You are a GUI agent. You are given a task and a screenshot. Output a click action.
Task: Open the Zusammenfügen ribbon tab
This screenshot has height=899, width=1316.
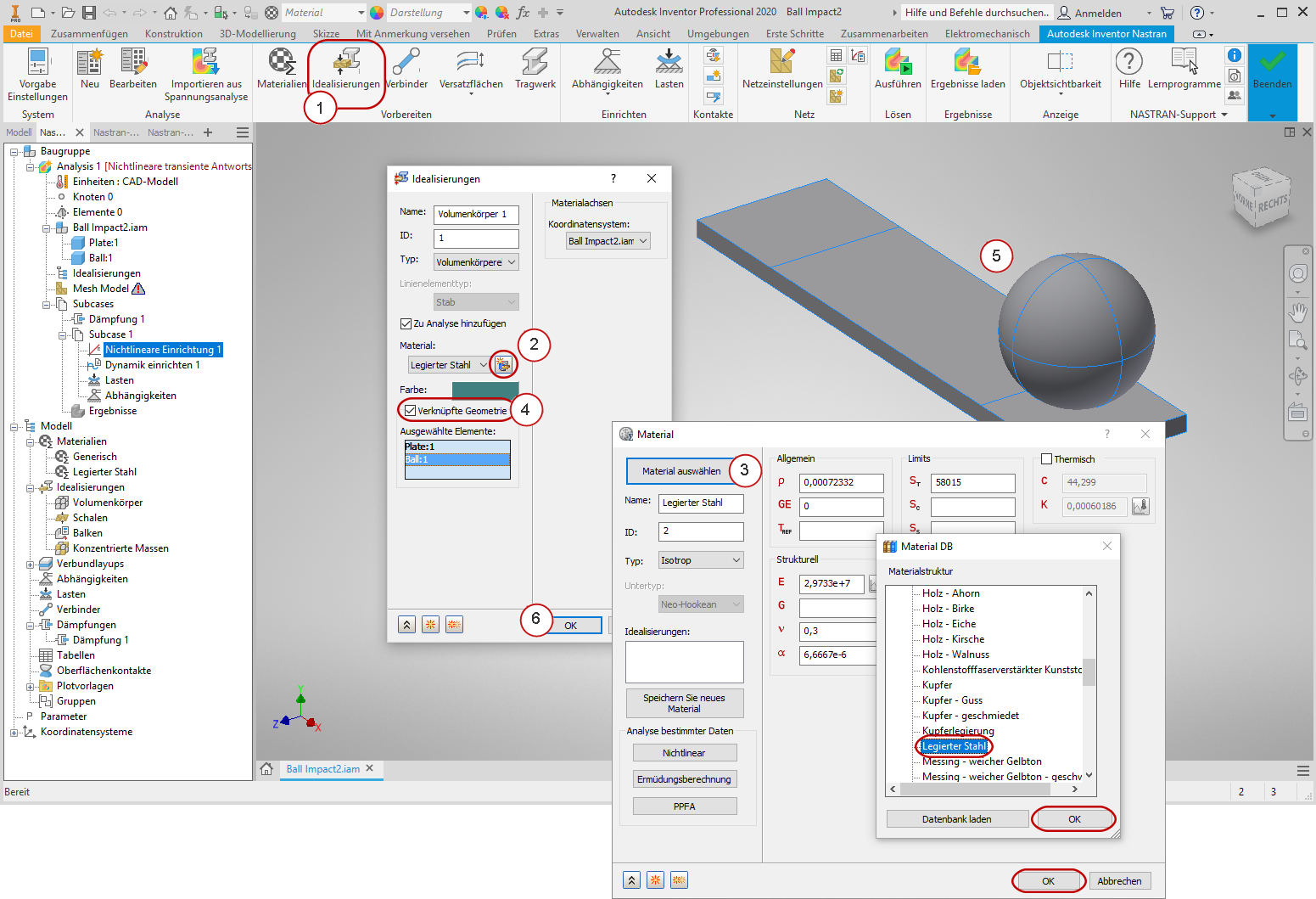pos(89,34)
